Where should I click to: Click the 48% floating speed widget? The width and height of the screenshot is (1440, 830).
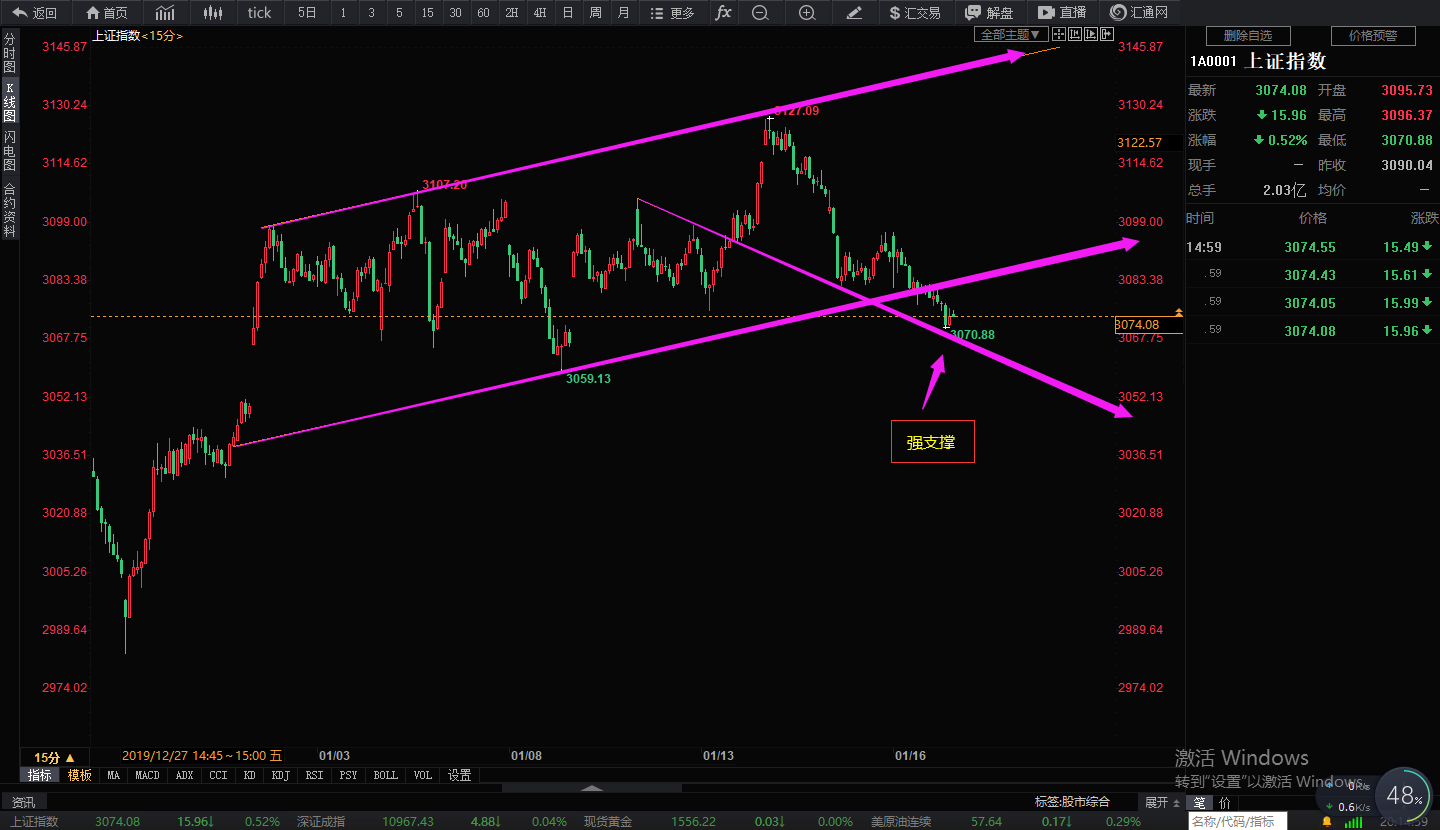(x=1403, y=796)
